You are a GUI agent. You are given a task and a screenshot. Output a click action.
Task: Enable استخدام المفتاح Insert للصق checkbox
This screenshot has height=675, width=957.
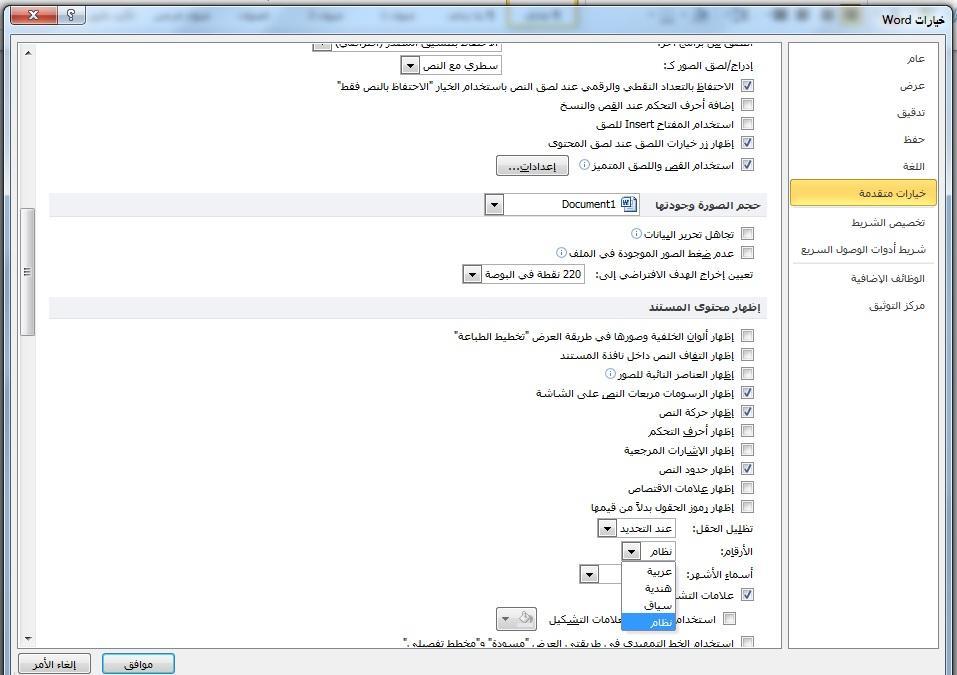(747, 124)
